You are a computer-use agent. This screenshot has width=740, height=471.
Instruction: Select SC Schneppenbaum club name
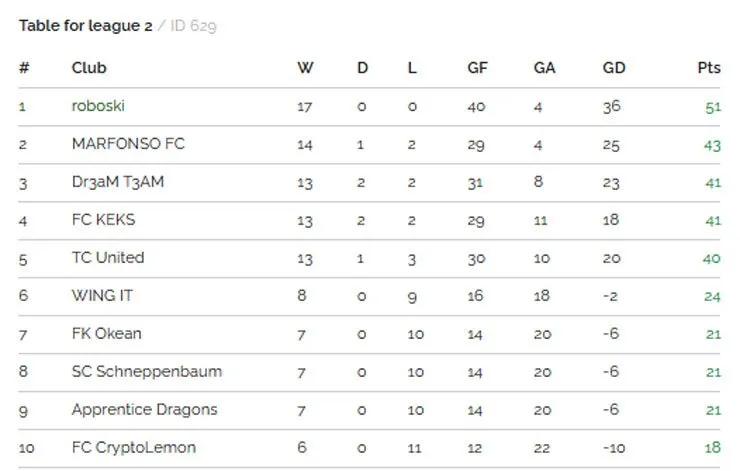point(147,371)
